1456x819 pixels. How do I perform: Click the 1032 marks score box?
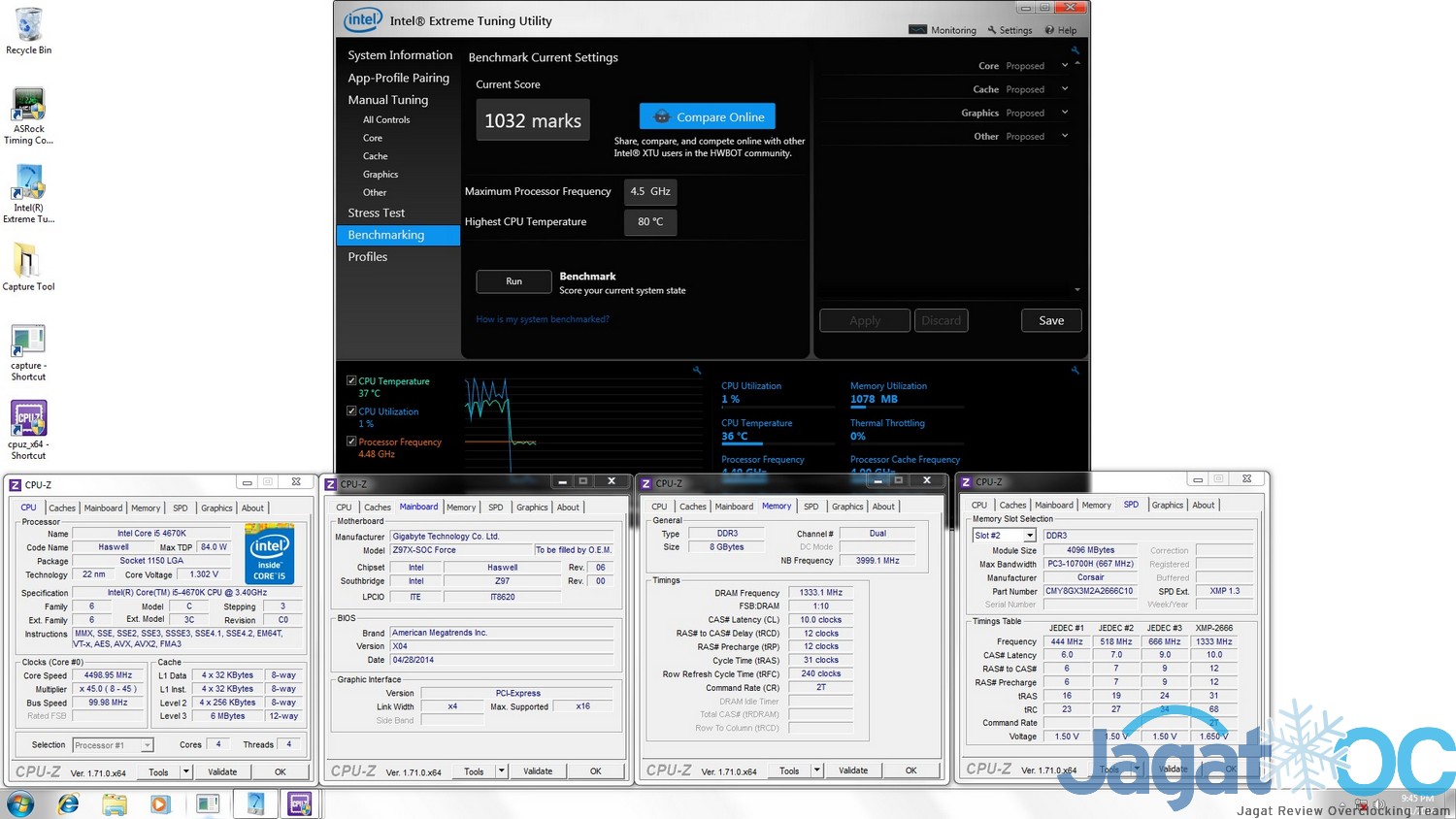click(533, 120)
